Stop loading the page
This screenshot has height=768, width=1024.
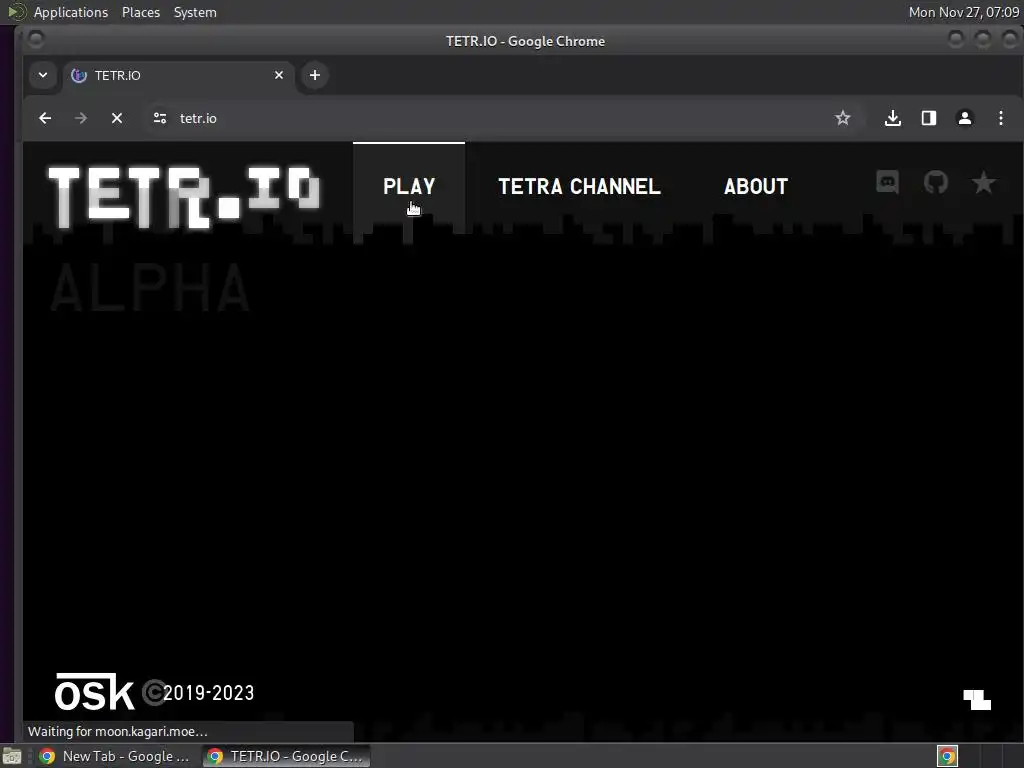(x=117, y=118)
